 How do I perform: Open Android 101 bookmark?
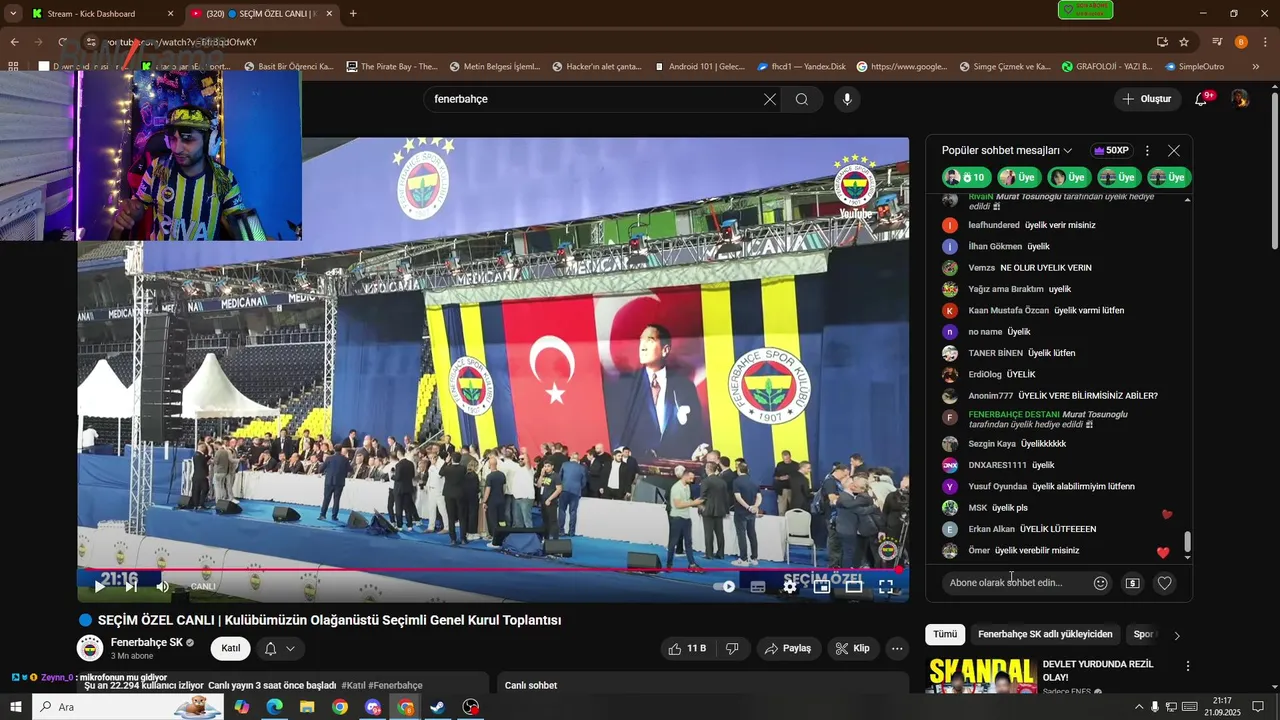click(x=700, y=66)
